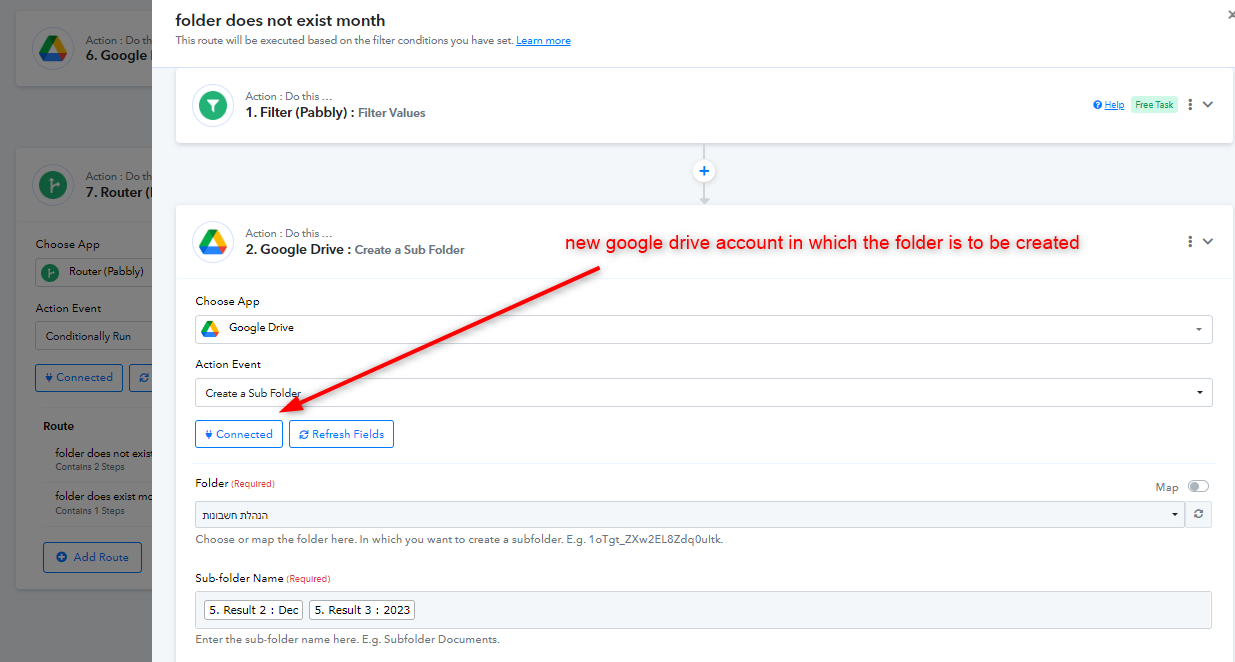1235x662 pixels.
Task: Click the Refresh Fields button
Action: point(341,434)
